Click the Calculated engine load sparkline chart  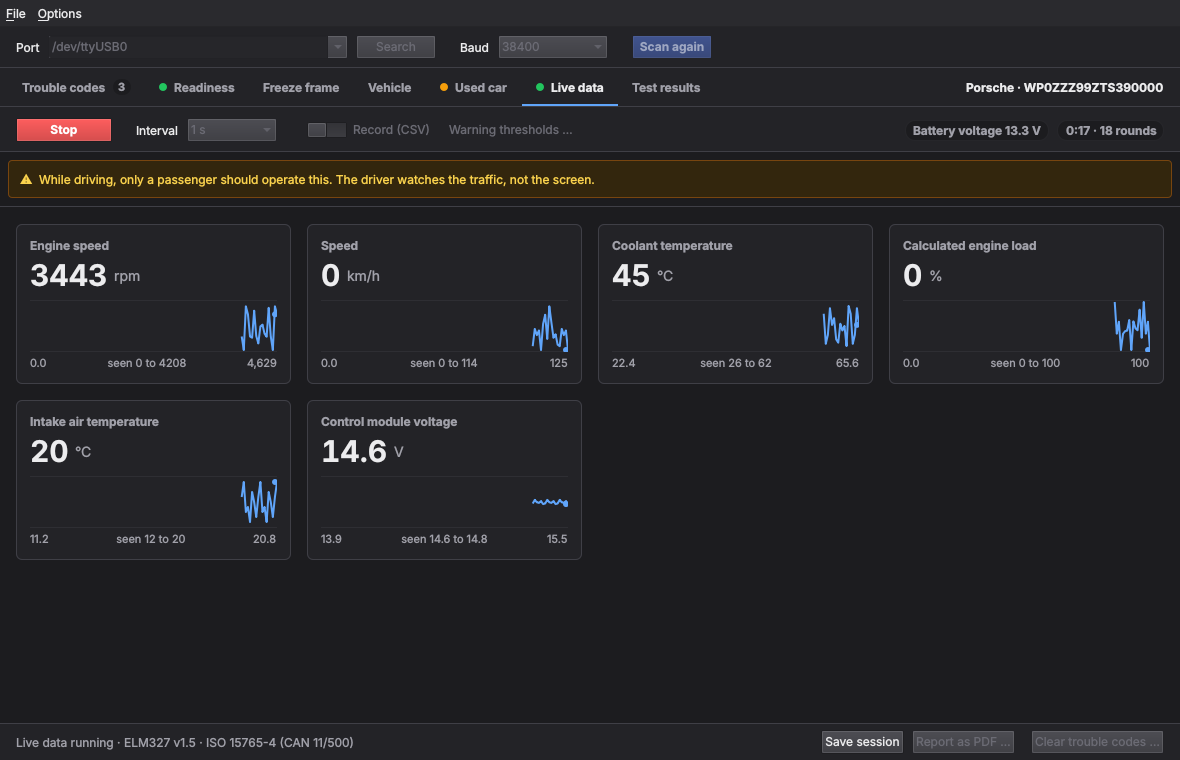point(1026,327)
